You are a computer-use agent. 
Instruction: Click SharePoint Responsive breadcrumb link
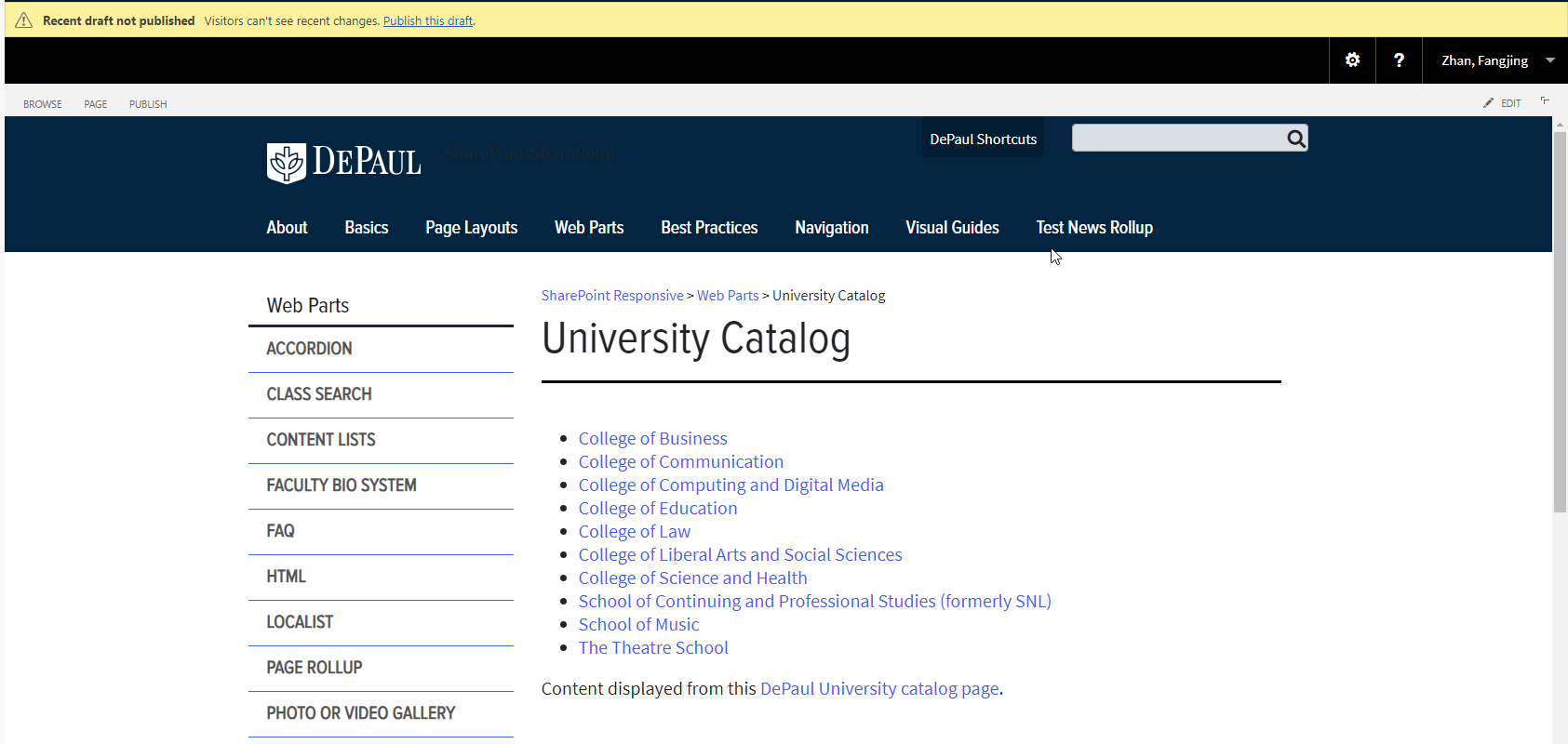click(612, 296)
